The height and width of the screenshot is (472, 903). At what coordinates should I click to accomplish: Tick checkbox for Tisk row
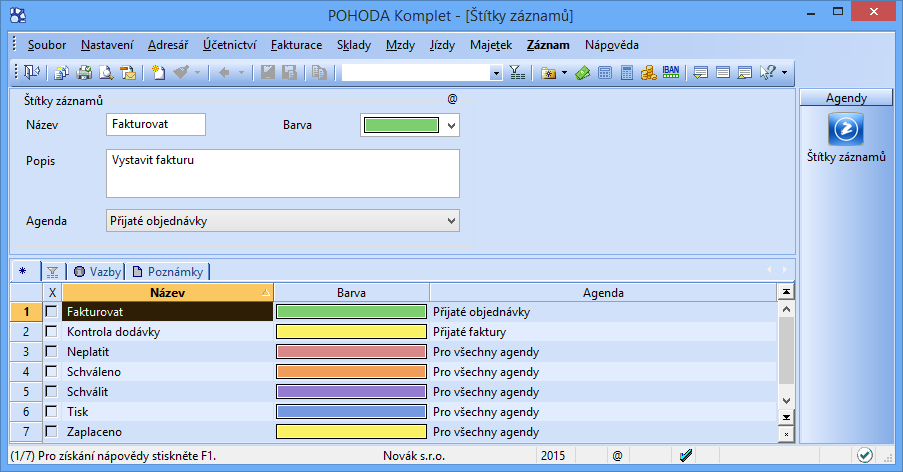pos(51,412)
